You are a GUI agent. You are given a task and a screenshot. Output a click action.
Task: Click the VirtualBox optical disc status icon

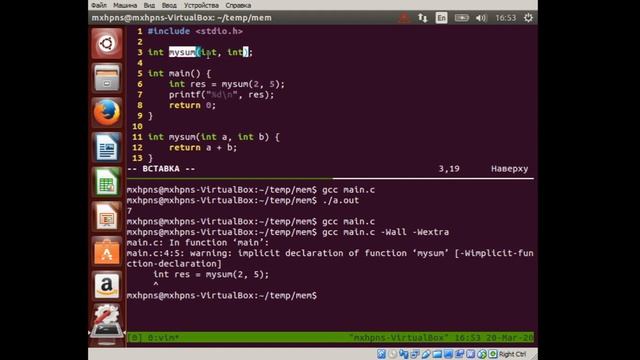[x=393, y=354]
